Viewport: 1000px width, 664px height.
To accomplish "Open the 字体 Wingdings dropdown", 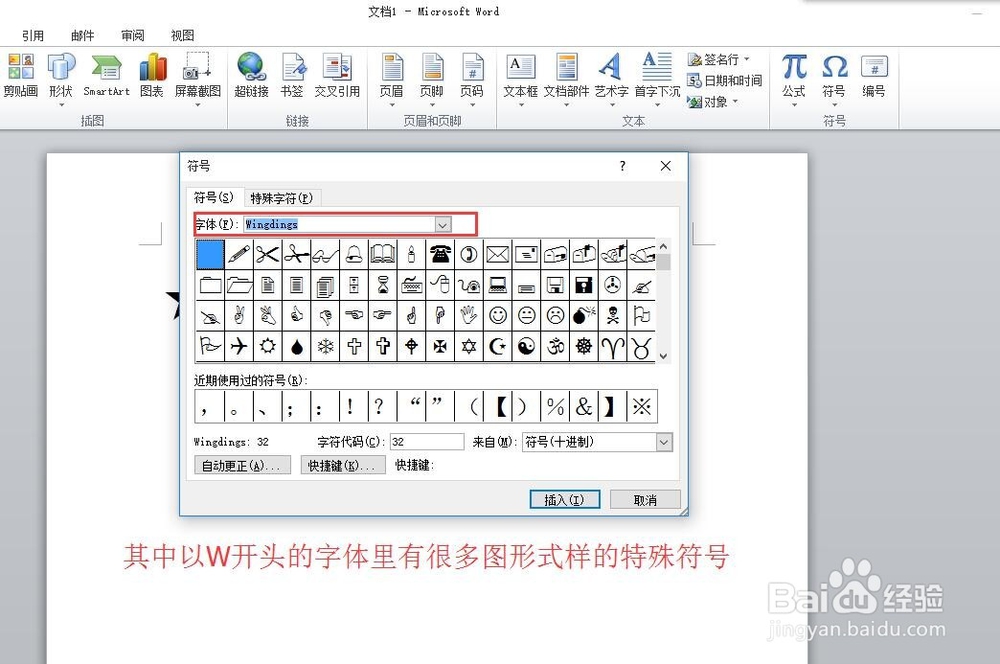I will [x=443, y=224].
